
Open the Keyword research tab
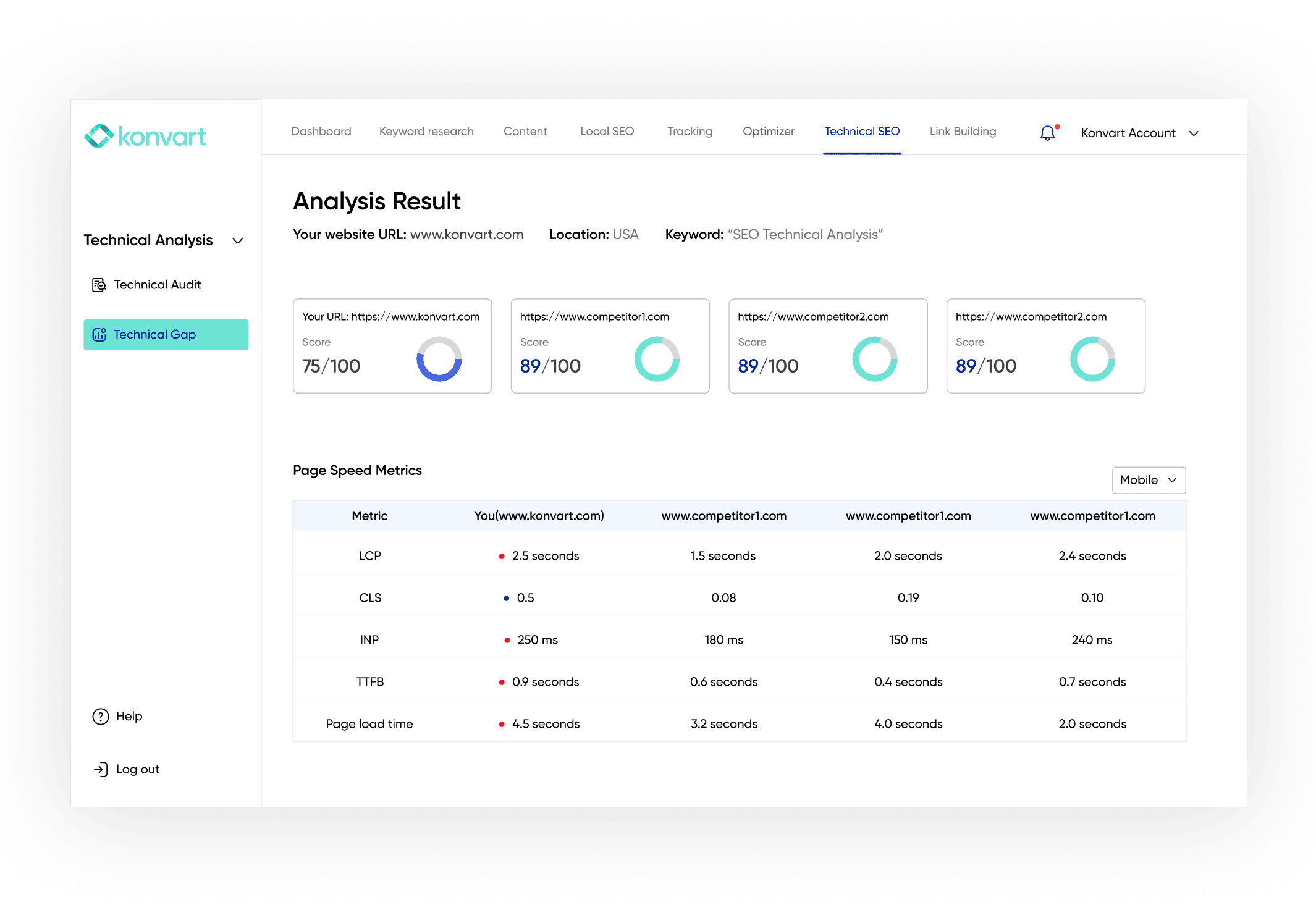[x=426, y=131]
